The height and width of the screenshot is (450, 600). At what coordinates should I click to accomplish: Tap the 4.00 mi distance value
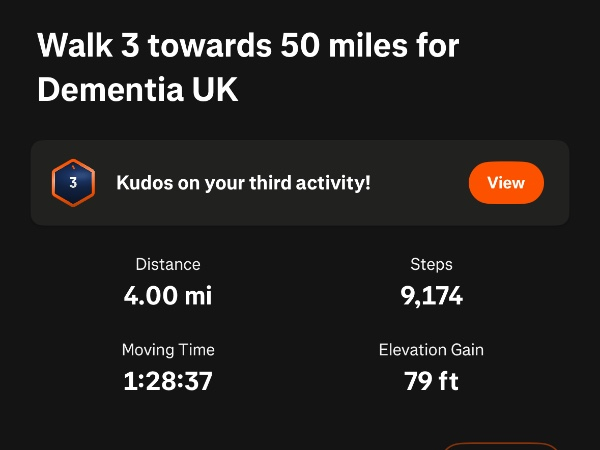tap(168, 296)
